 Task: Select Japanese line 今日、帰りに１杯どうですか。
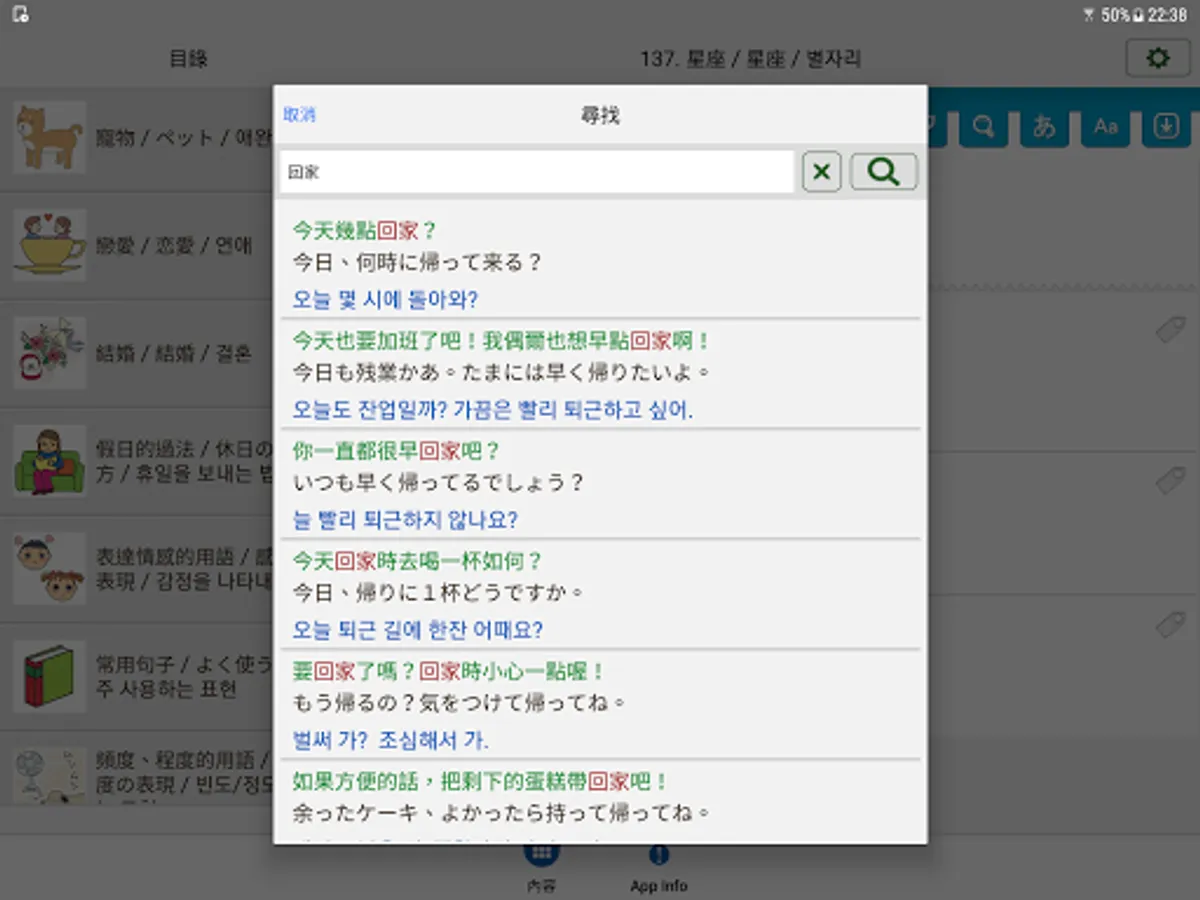[x=438, y=593]
